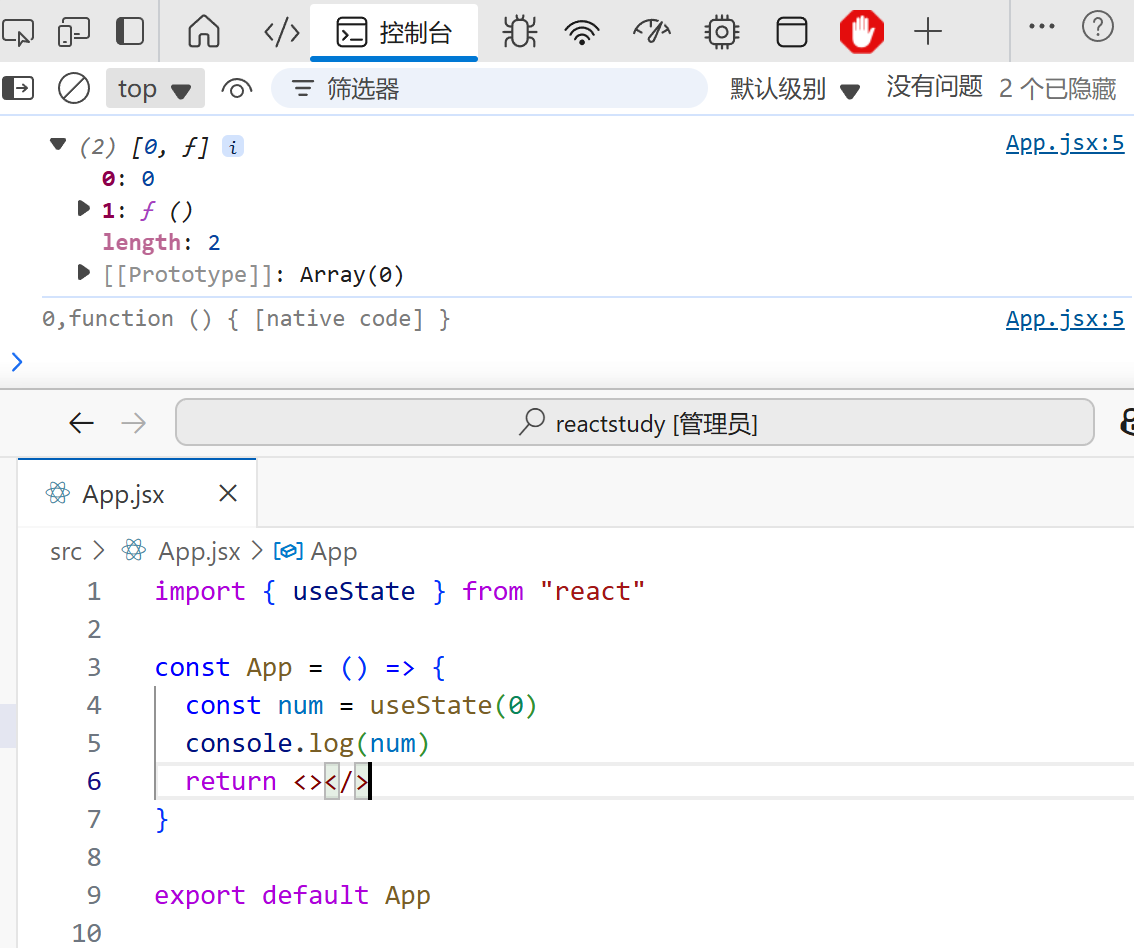Open the 默认级别 log level dropdown
The width and height of the screenshot is (1134, 948).
point(794,89)
